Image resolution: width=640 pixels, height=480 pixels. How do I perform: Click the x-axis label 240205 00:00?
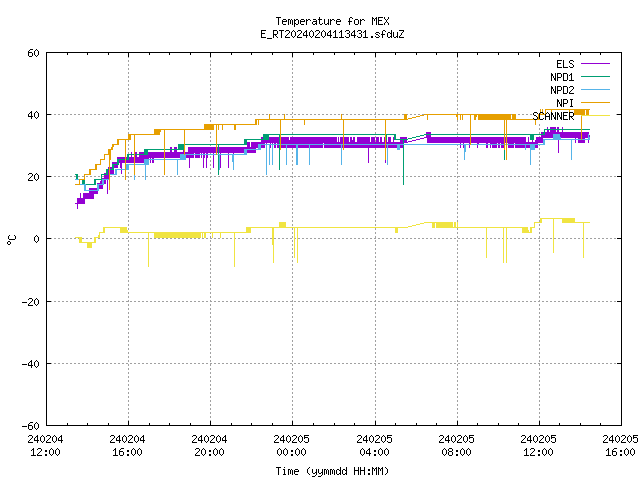[291, 446]
